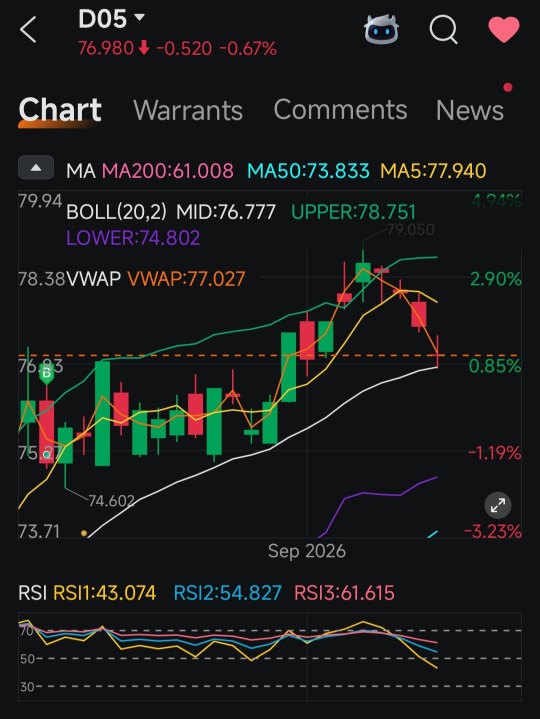Switch to the Chart tab

[60, 110]
